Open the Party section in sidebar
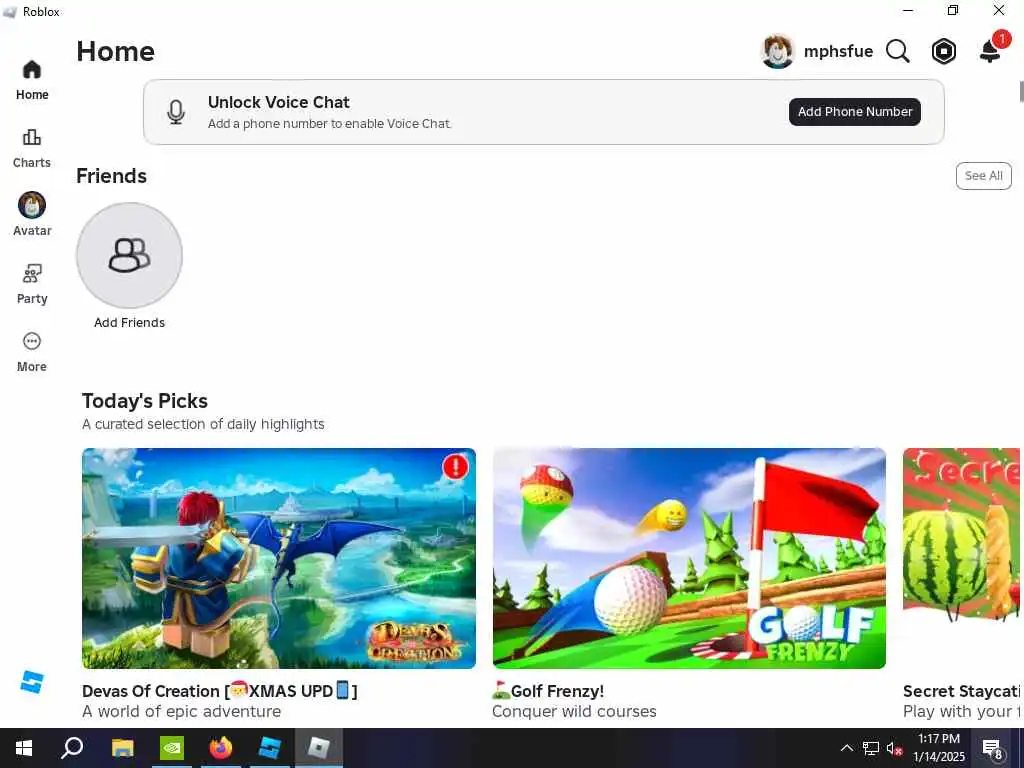The width and height of the screenshot is (1024, 768). [32, 284]
